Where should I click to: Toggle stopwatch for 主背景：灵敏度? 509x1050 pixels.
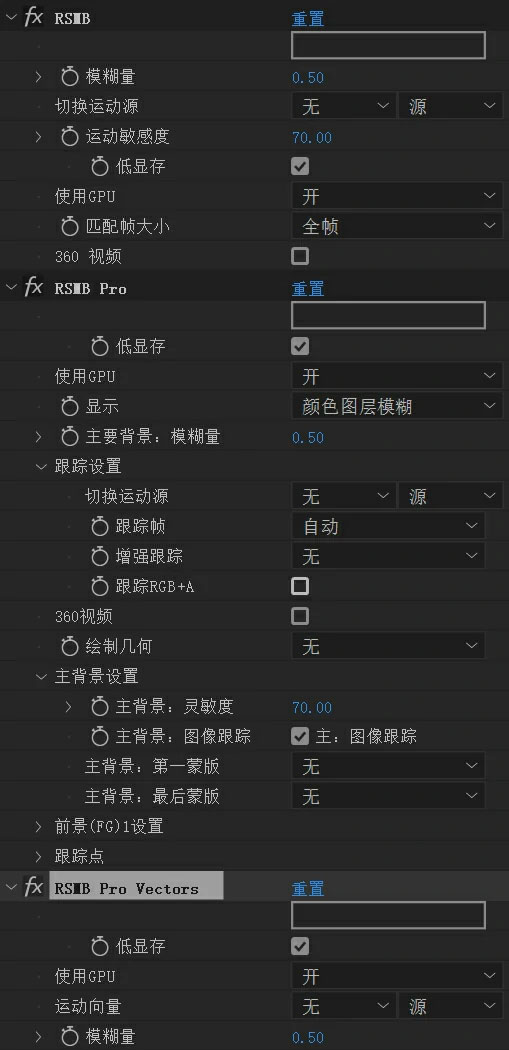[x=100, y=706]
